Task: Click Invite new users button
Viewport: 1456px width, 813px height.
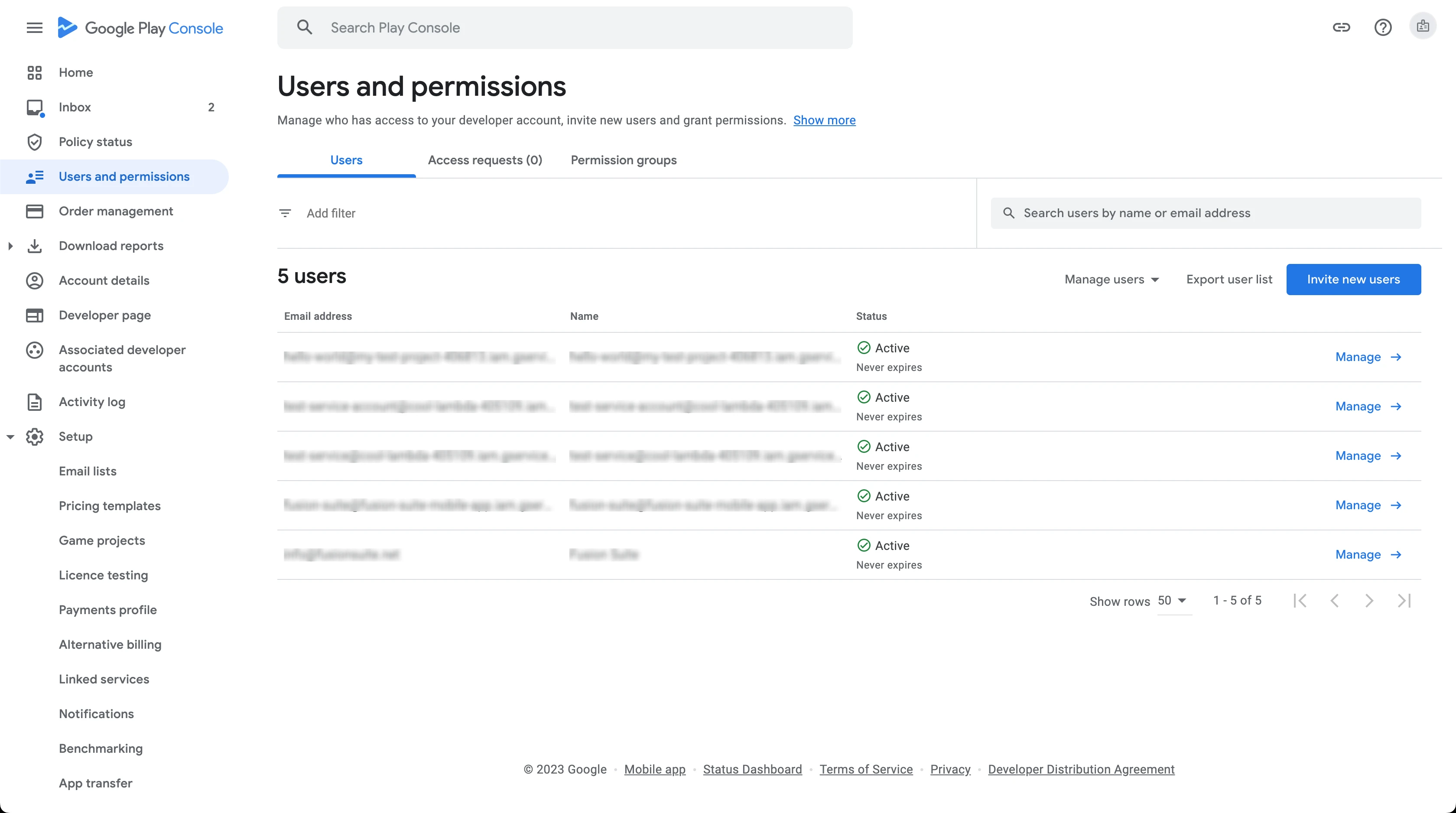Action: [1353, 279]
